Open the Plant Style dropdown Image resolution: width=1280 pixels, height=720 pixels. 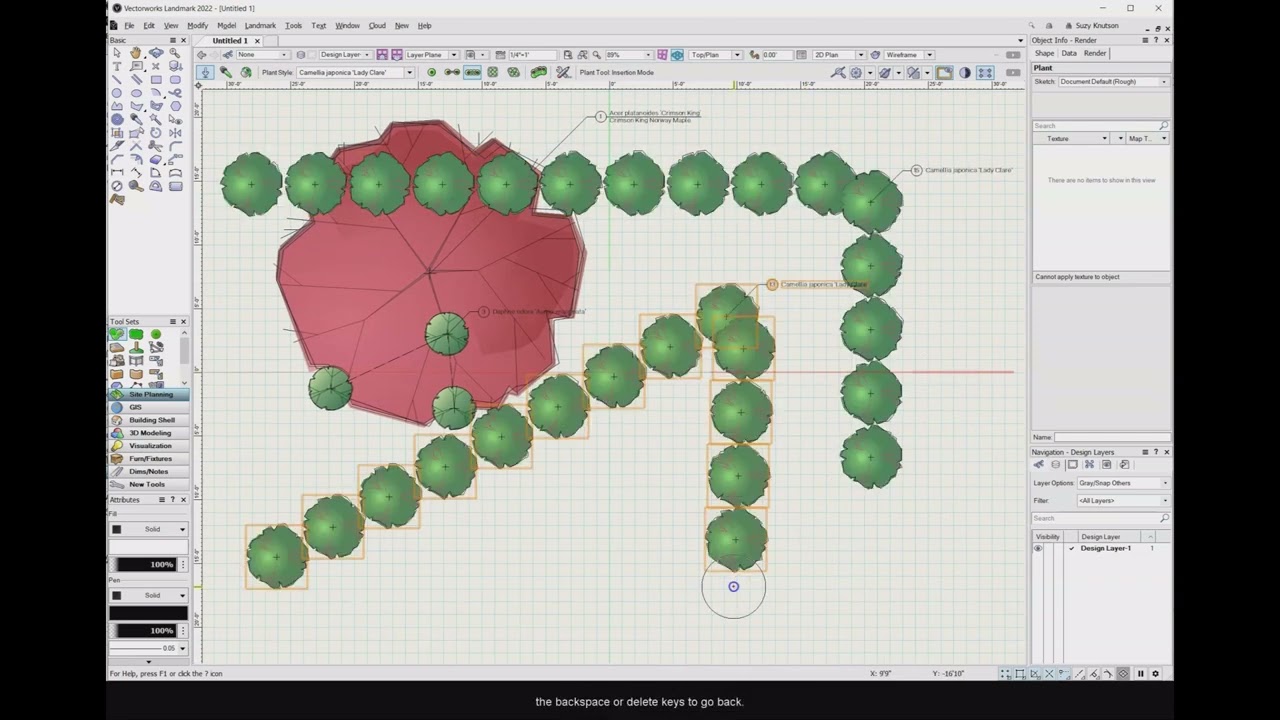[355, 72]
